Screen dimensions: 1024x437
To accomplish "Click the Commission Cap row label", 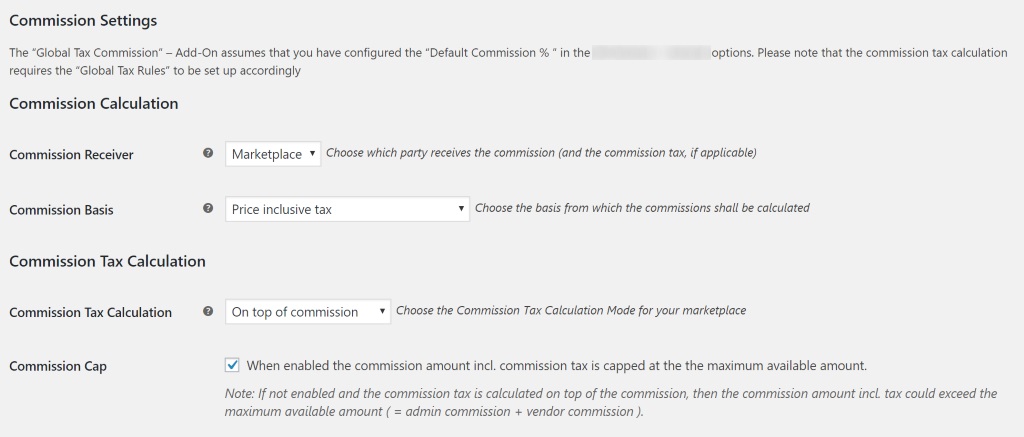I will pyautogui.click(x=58, y=366).
